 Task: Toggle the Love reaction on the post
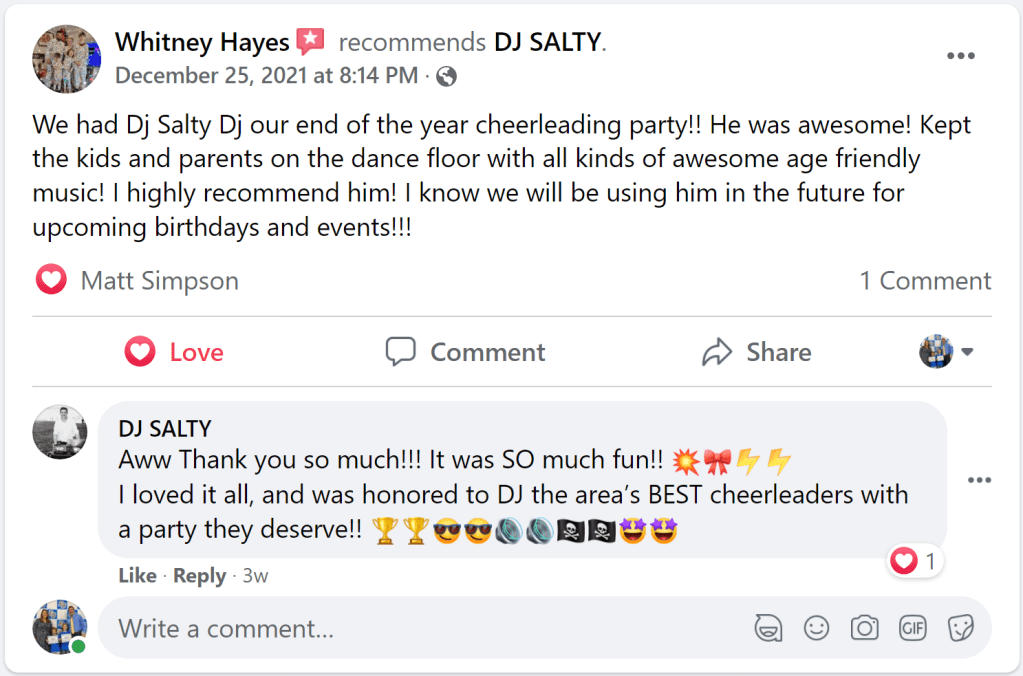pyautogui.click(x=174, y=352)
